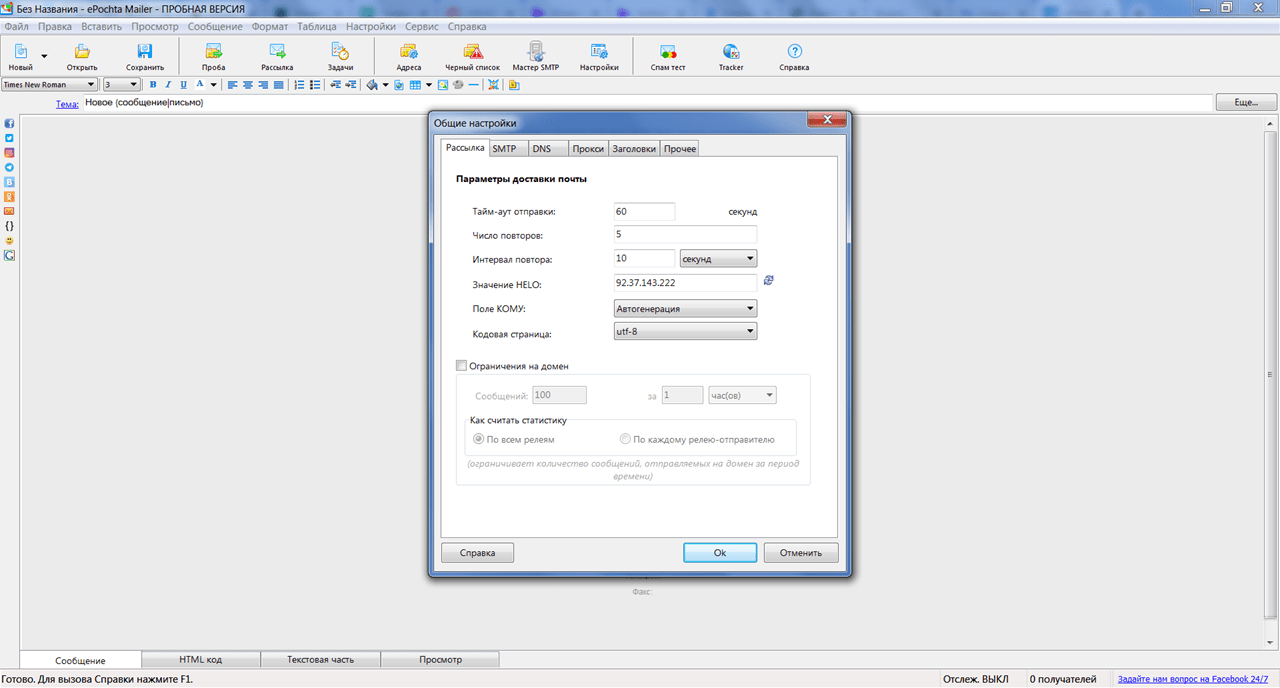The width and height of the screenshot is (1280, 688).
Task: Click the font color button in formatting bar
Action: click(x=200, y=85)
